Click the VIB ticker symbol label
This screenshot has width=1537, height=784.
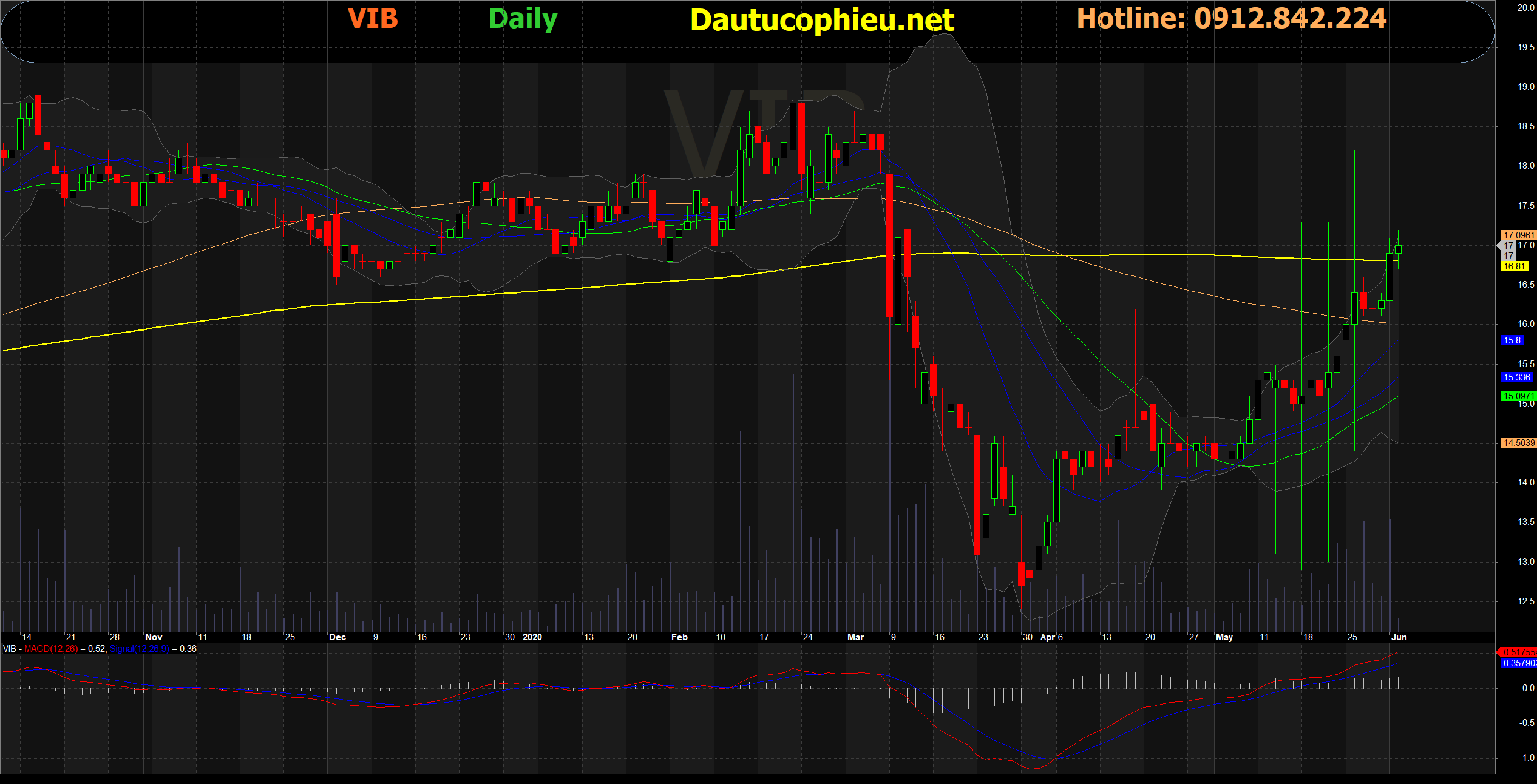[373, 19]
